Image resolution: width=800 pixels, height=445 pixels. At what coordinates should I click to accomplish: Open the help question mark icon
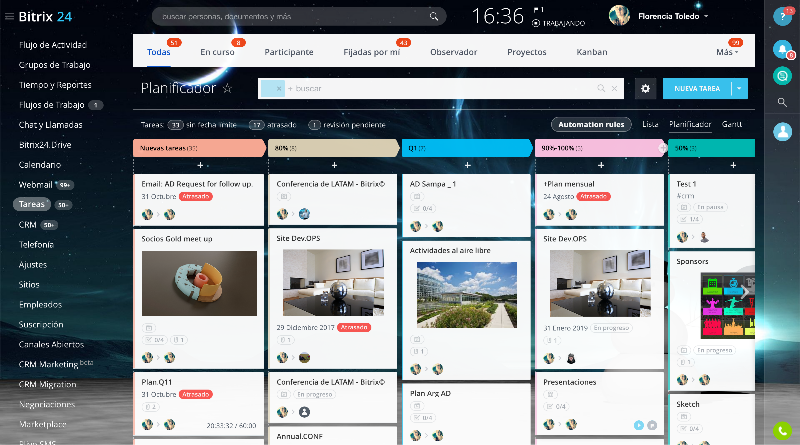coord(782,17)
